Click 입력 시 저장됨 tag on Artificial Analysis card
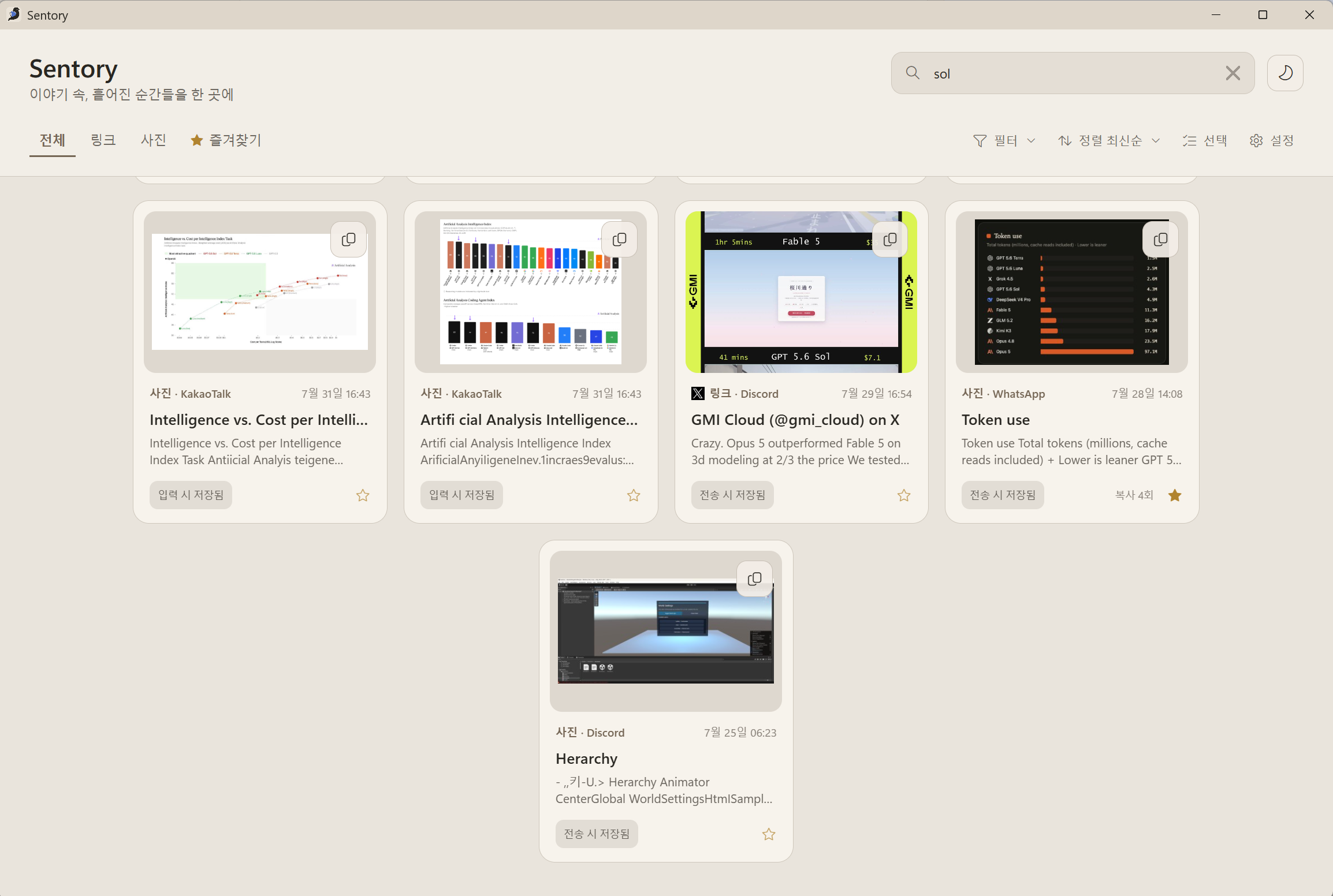Viewport: 1333px width, 896px height. (461, 495)
